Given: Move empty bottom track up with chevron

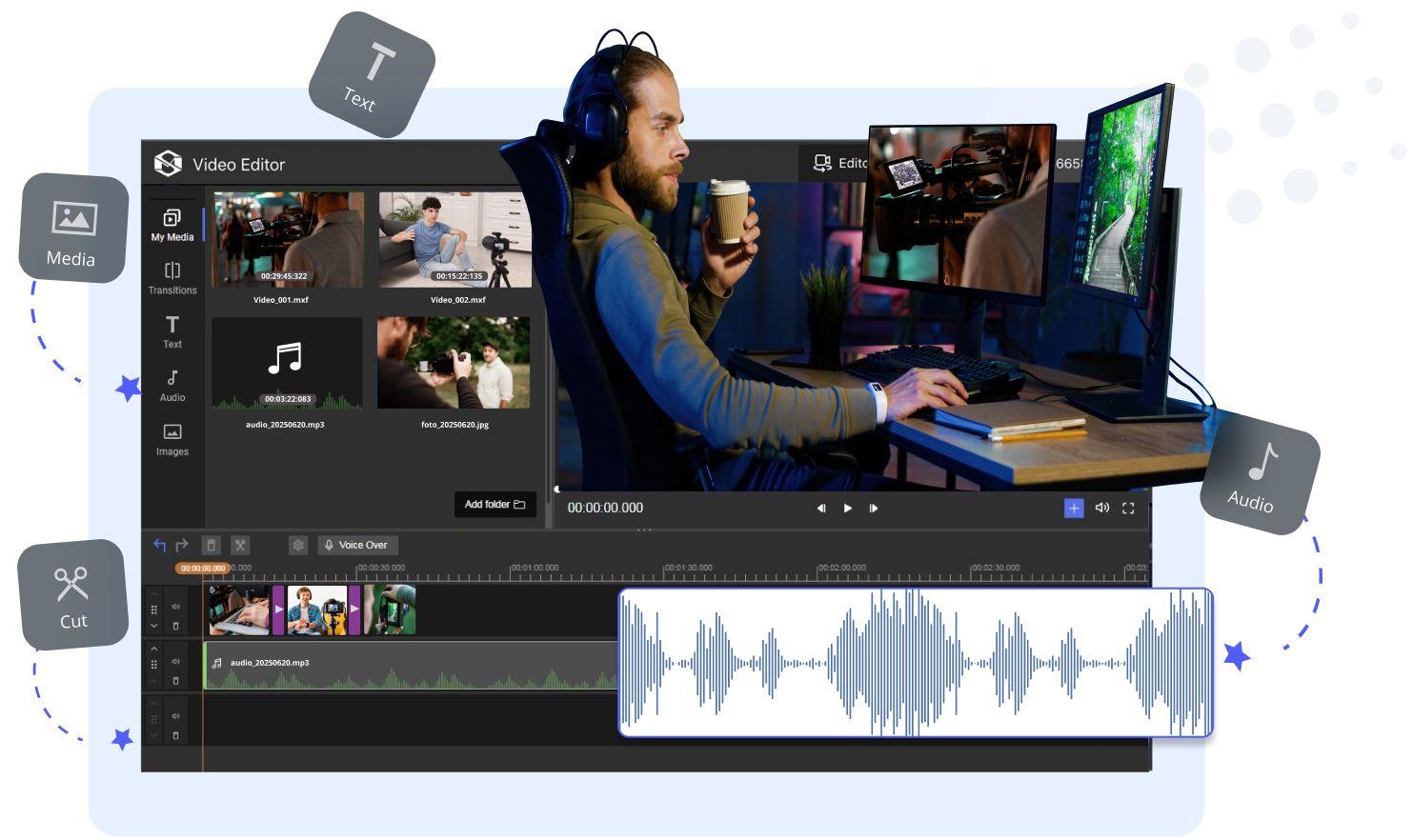Looking at the screenshot, I should (x=153, y=704).
